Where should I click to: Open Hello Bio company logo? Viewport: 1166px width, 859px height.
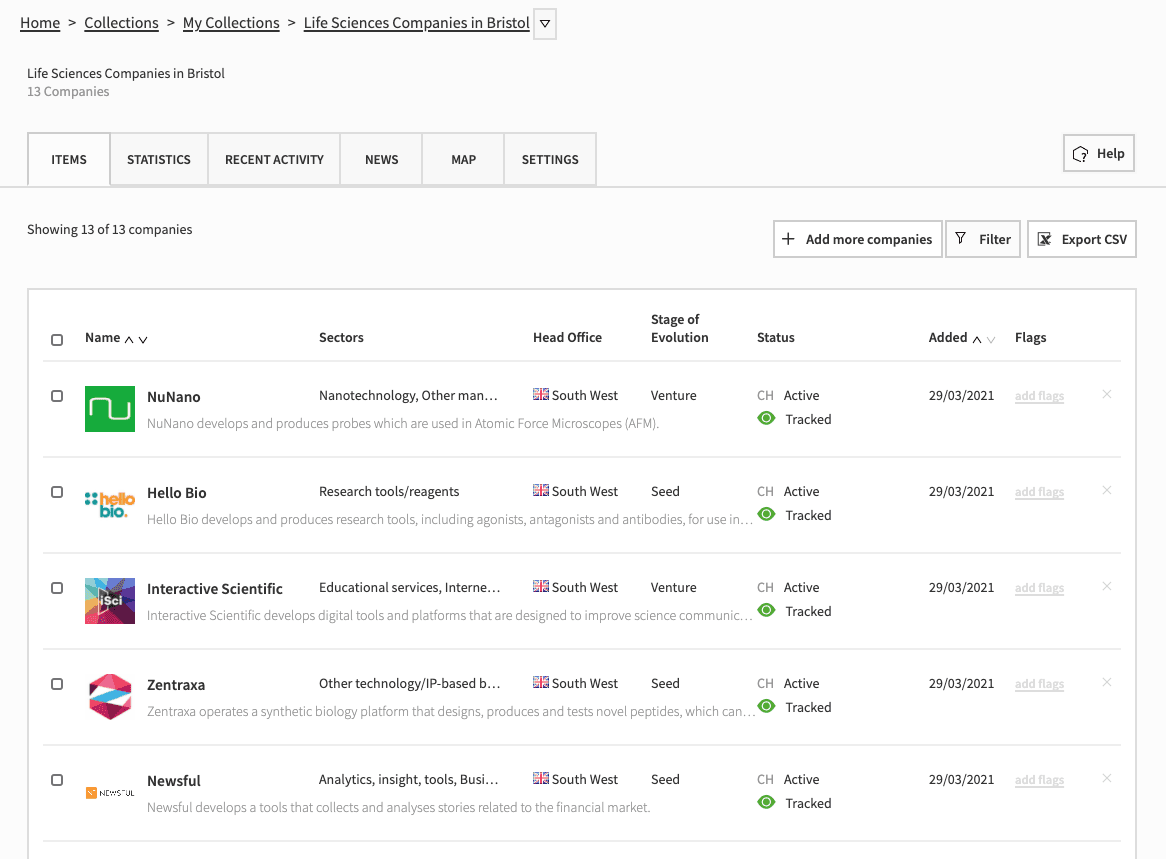pos(110,504)
